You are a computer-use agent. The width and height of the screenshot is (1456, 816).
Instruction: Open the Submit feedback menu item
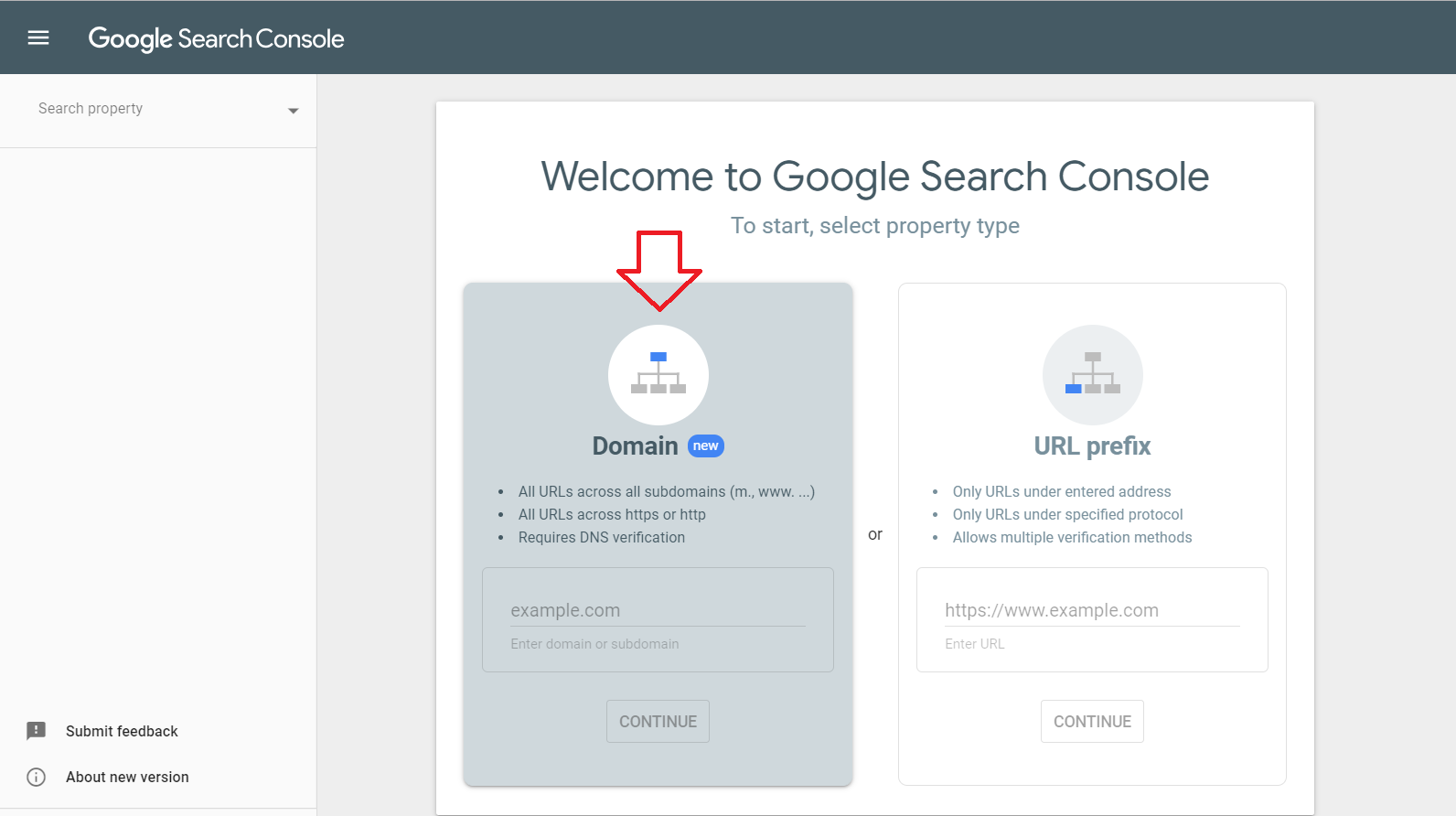[x=122, y=731]
